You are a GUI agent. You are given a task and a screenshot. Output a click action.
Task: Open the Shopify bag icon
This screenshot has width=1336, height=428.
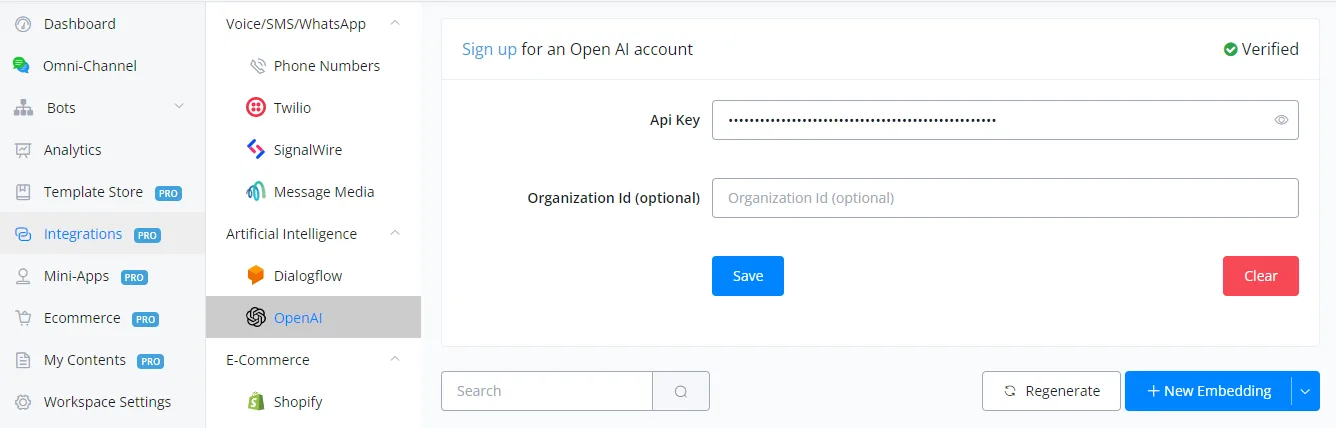pos(256,402)
